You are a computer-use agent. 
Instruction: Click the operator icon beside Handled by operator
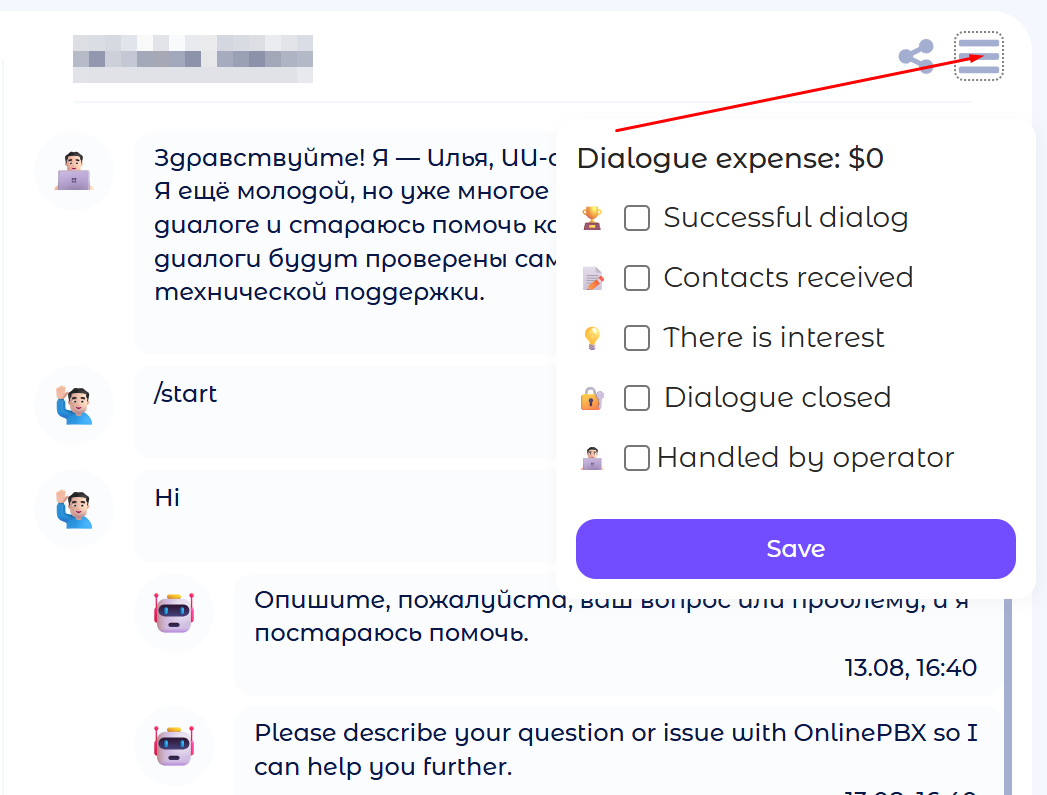tap(592, 458)
